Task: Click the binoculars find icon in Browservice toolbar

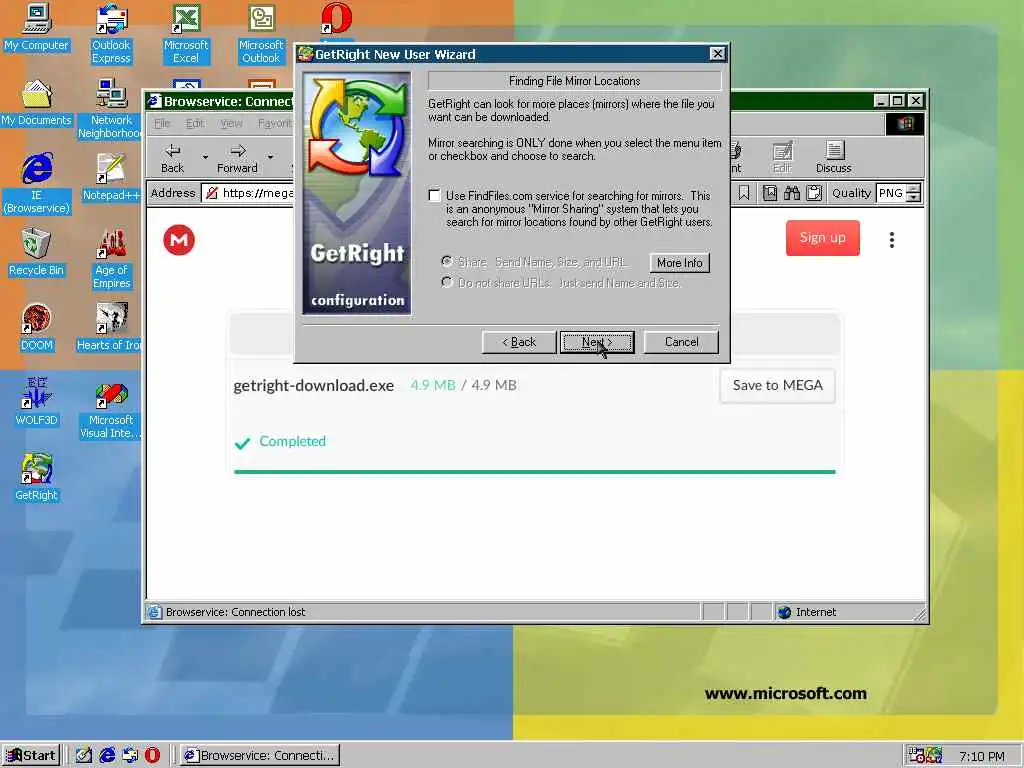Action: pyautogui.click(x=792, y=193)
